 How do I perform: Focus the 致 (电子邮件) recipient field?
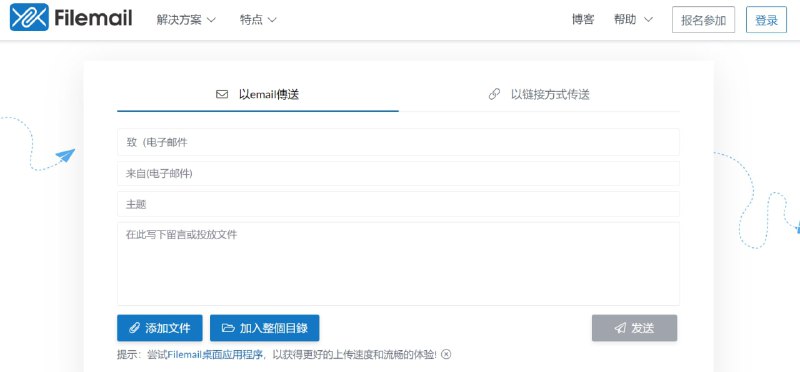tap(398, 142)
